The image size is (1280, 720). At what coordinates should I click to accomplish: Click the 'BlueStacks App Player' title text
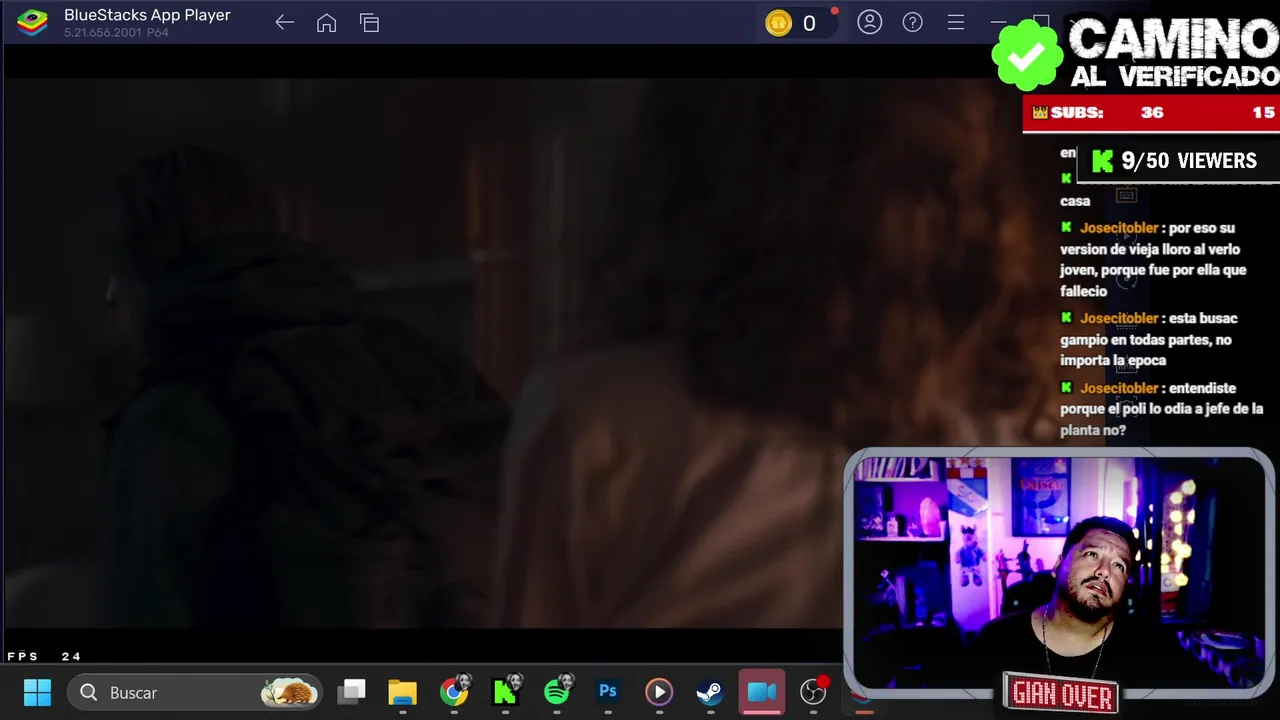pos(147,15)
